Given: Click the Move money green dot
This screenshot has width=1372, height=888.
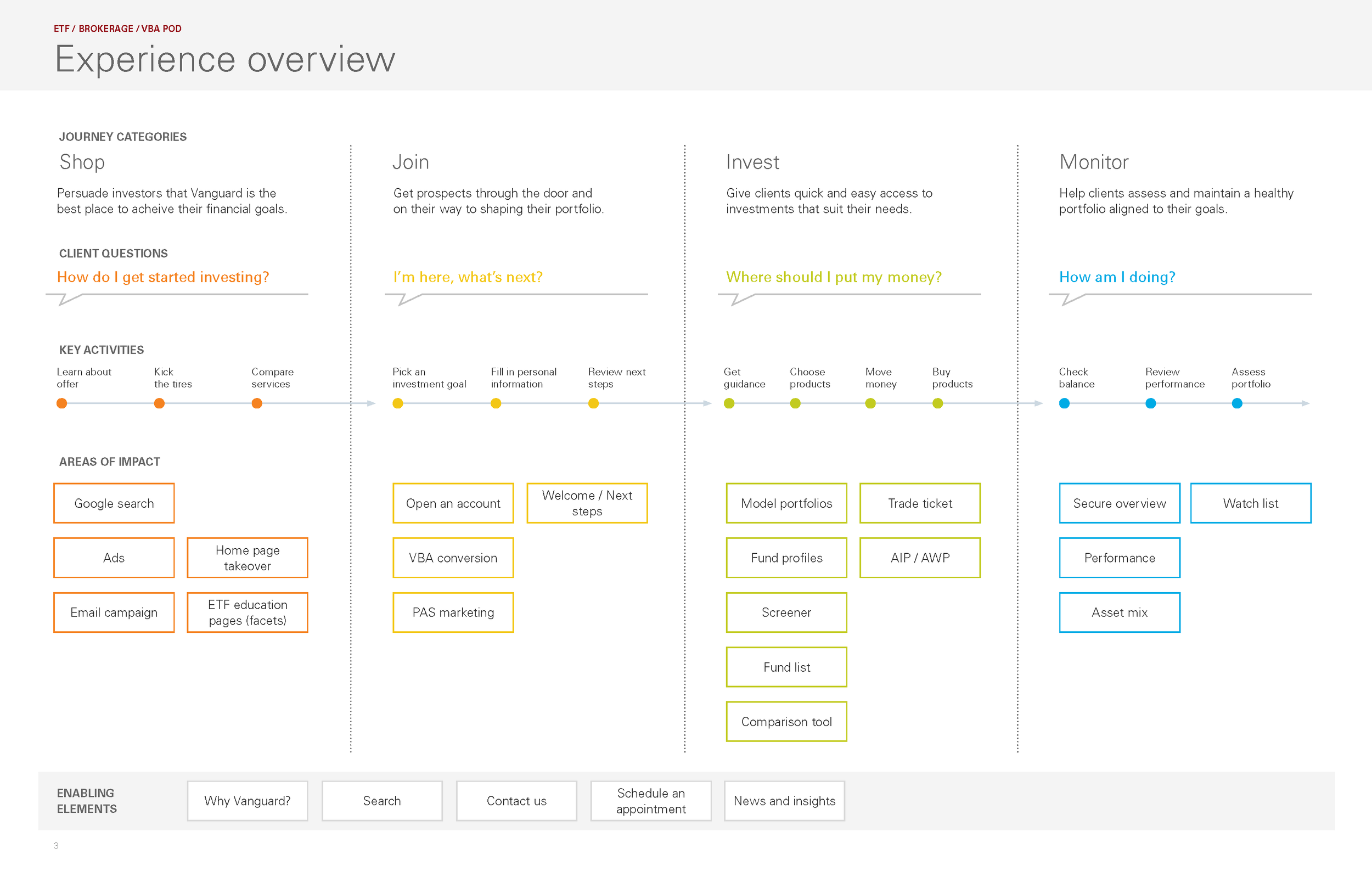Looking at the screenshot, I should (870, 403).
